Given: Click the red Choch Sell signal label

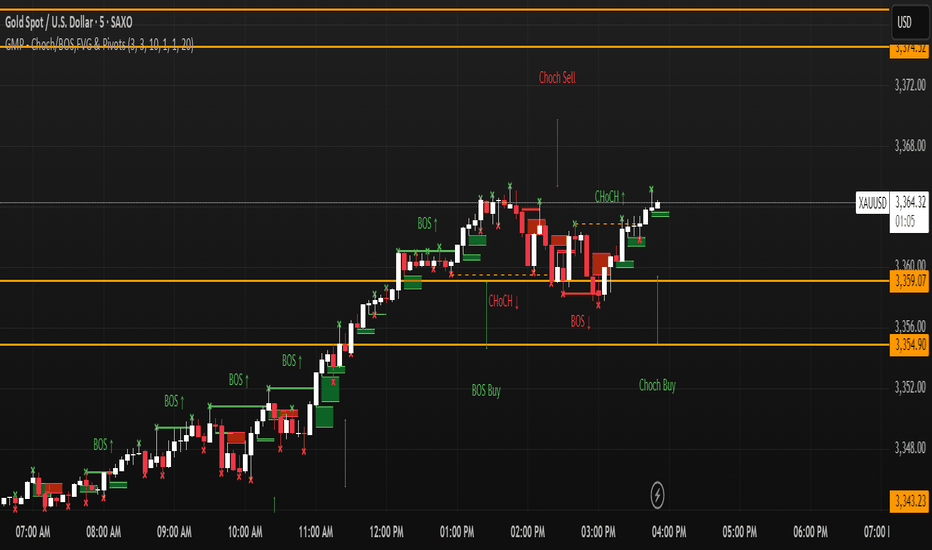Looking at the screenshot, I should (557, 77).
